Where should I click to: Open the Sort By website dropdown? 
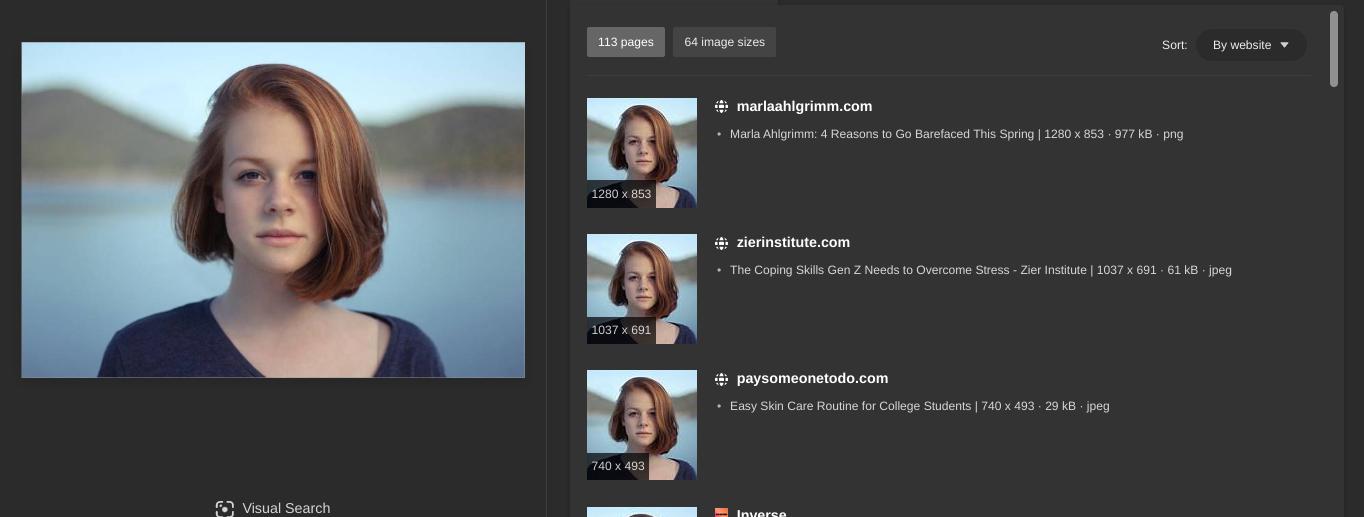pos(1250,45)
